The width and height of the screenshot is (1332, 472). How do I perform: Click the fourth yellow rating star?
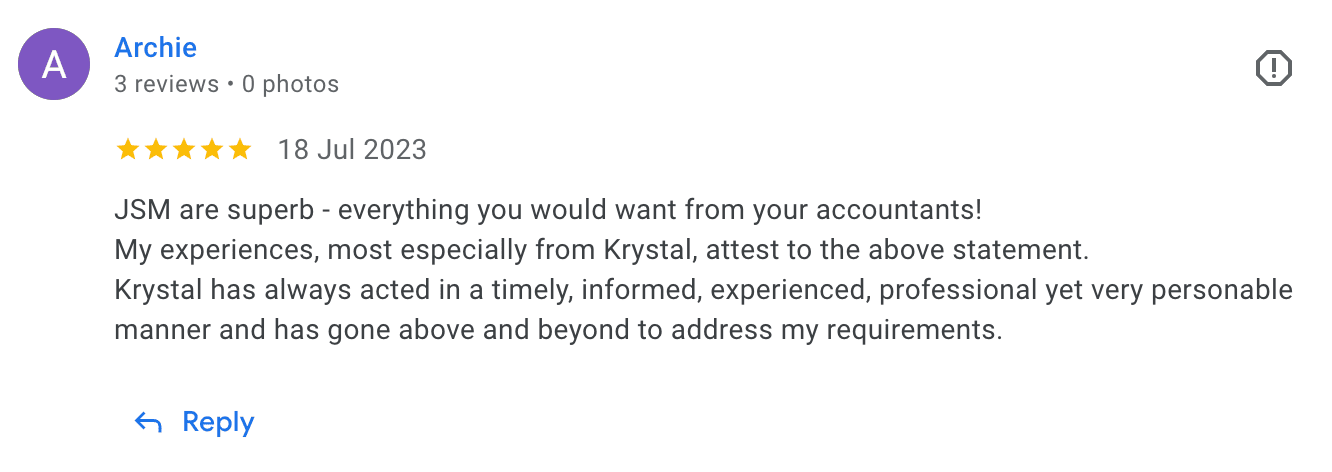click(211, 150)
